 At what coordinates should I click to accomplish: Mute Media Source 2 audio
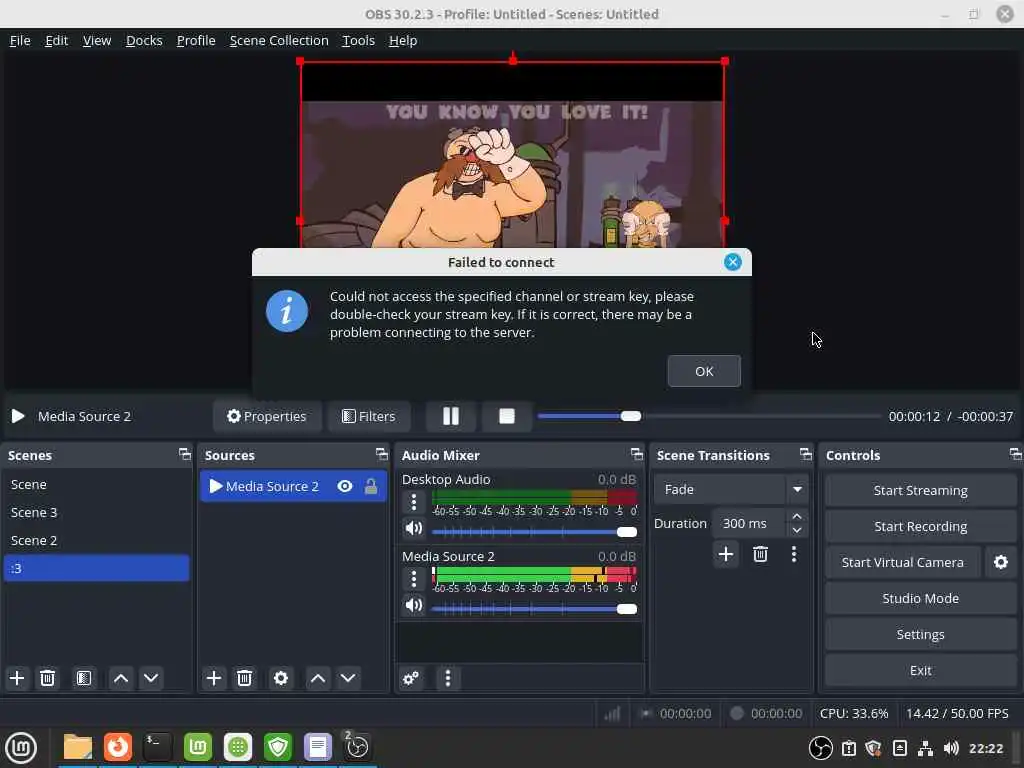(x=413, y=605)
